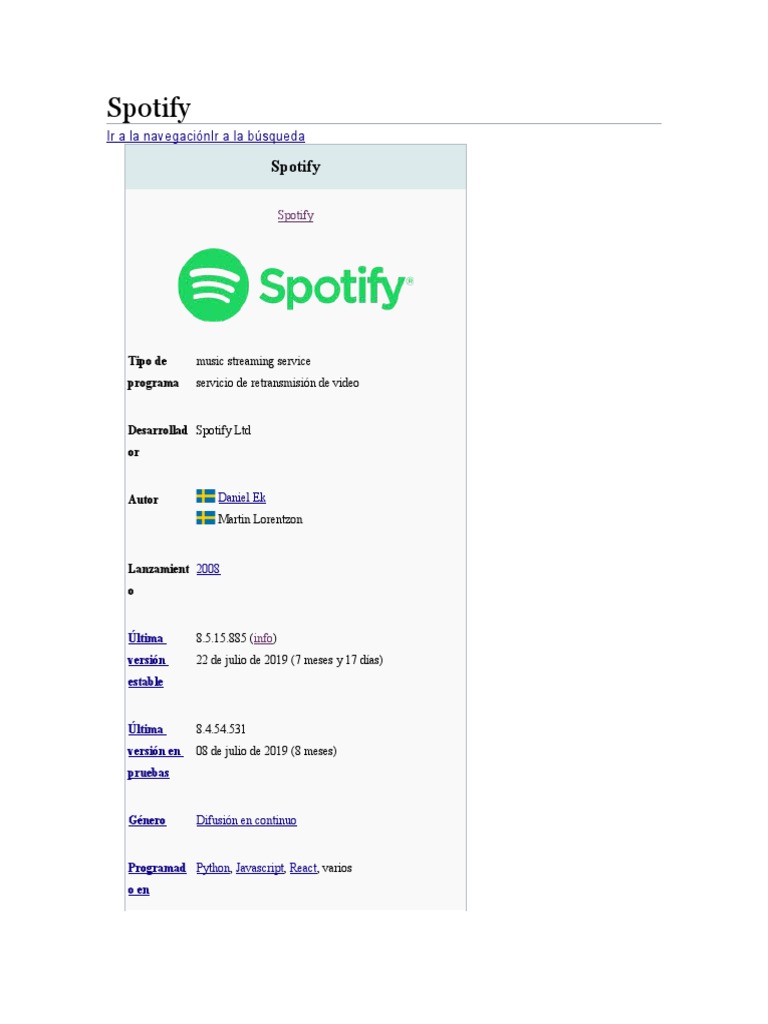Image resolution: width=768 pixels, height=1024 pixels.
Task: Click the 'Spotify' infobox header cell
Action: pos(295,167)
